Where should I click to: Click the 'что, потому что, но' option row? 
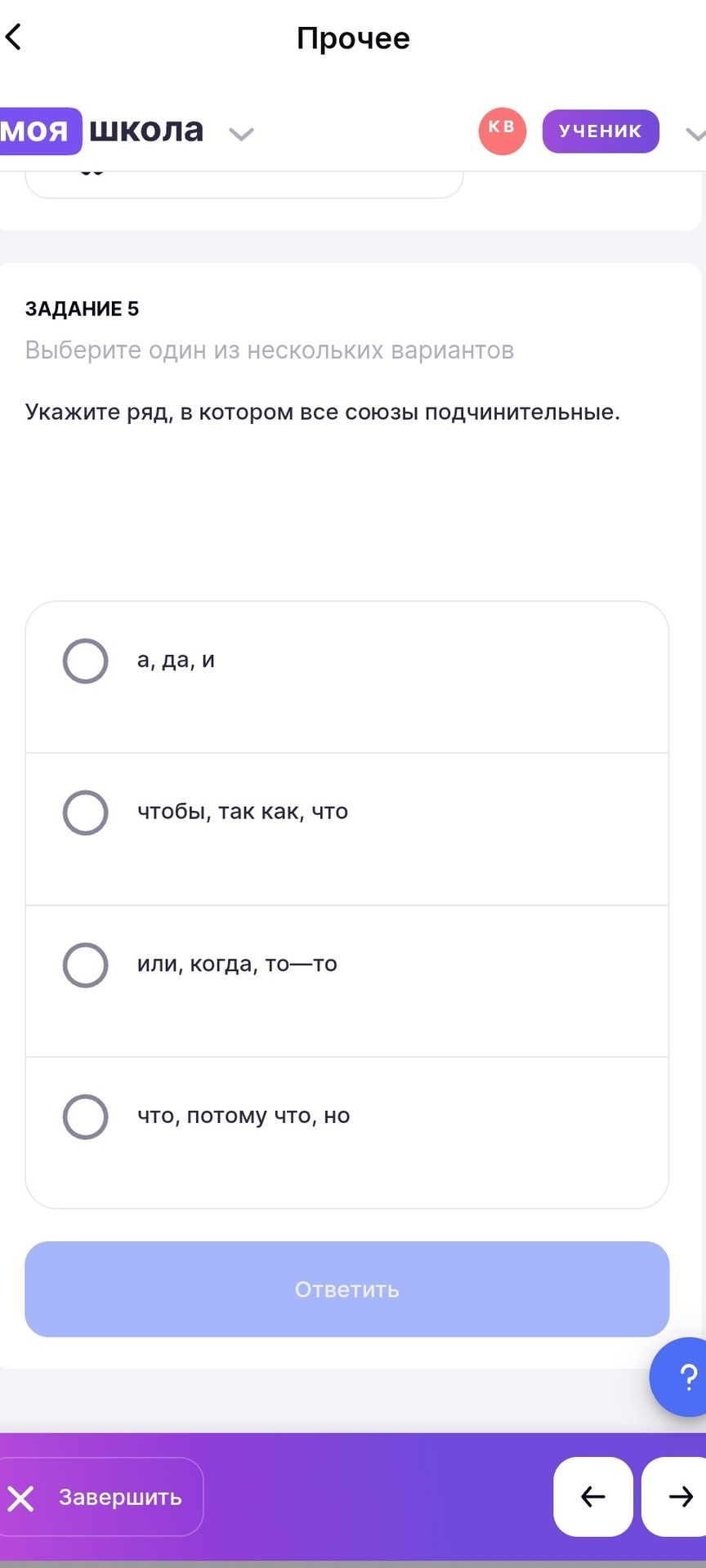pyautogui.click(x=347, y=1133)
